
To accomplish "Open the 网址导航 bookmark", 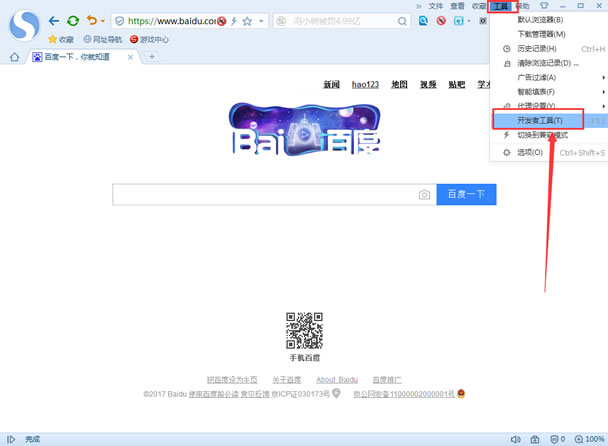I will pos(103,39).
